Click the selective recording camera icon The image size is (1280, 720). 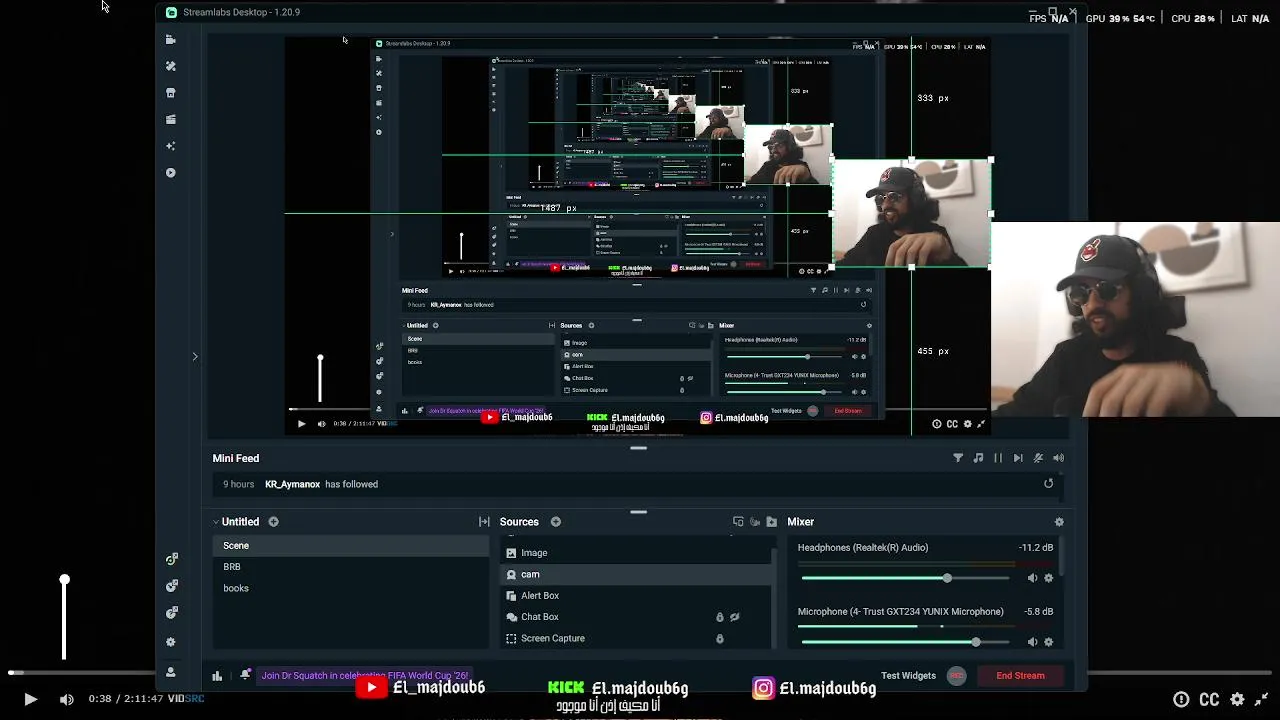[x=755, y=522]
